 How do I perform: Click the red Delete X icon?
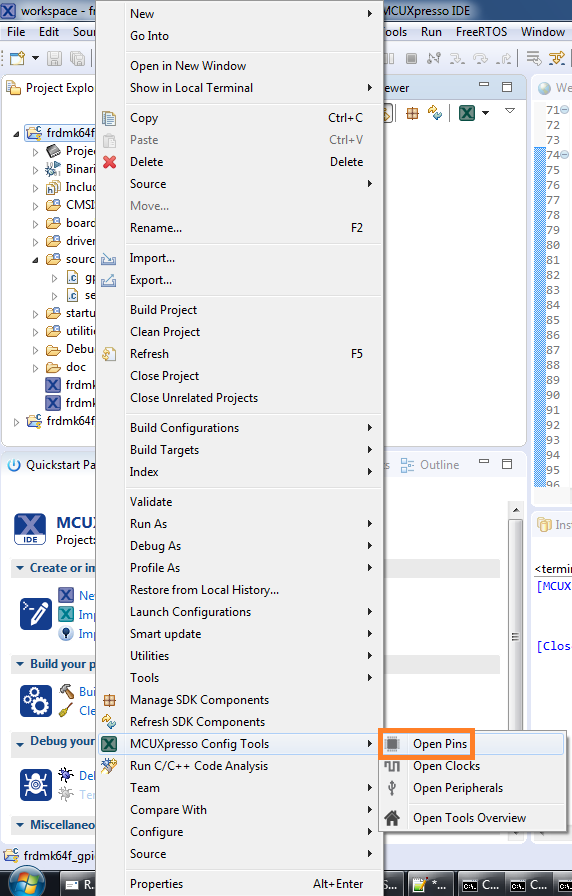click(x=109, y=162)
